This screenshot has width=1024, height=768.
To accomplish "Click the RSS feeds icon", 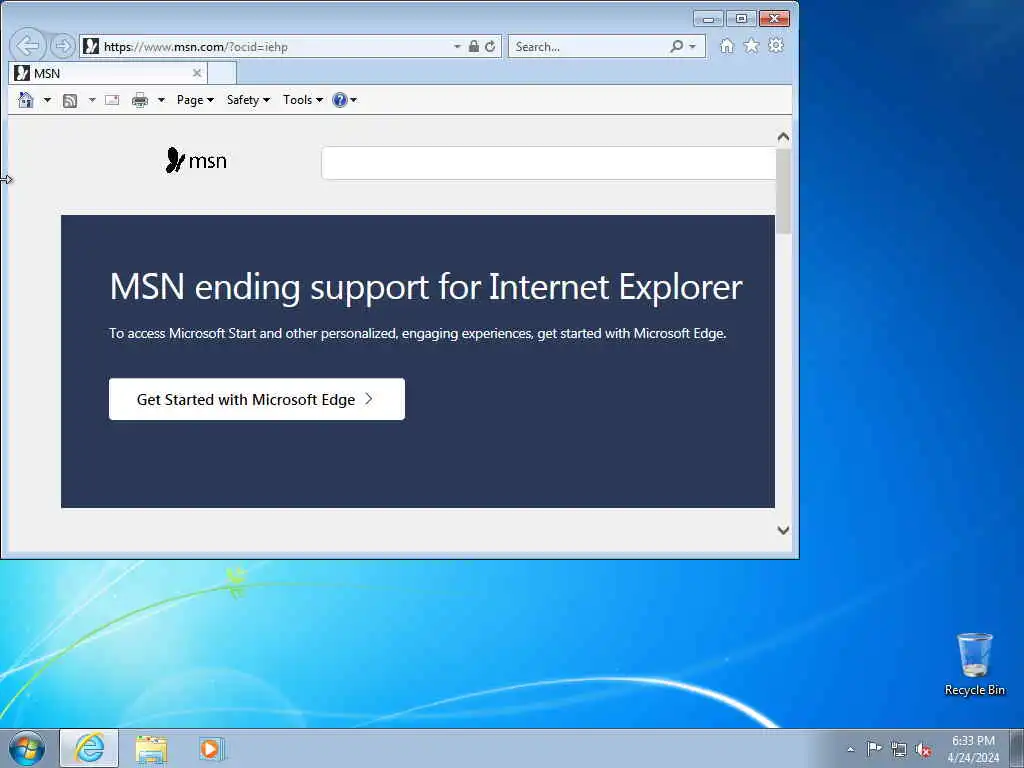I will (70, 100).
